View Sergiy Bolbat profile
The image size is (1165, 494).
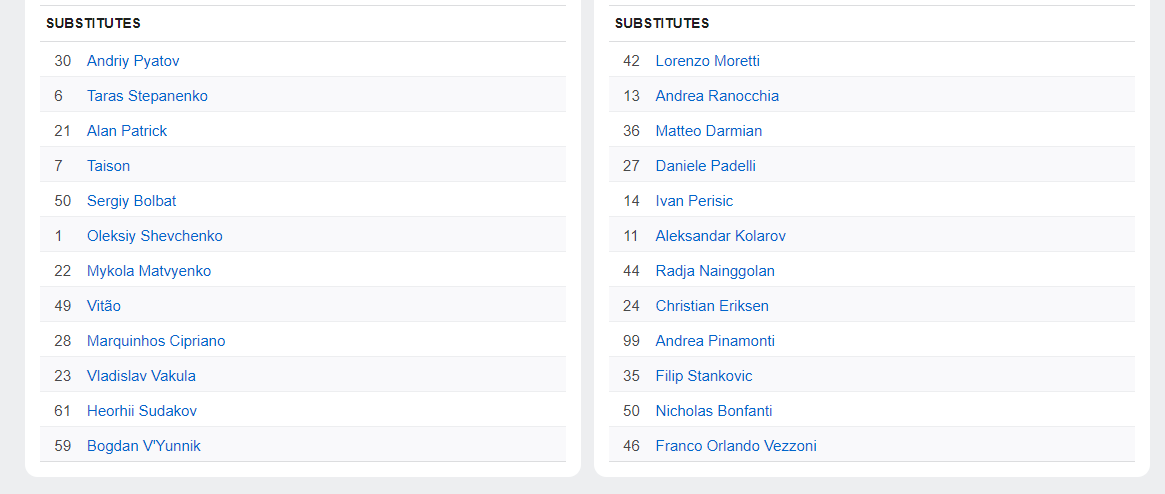[132, 201]
